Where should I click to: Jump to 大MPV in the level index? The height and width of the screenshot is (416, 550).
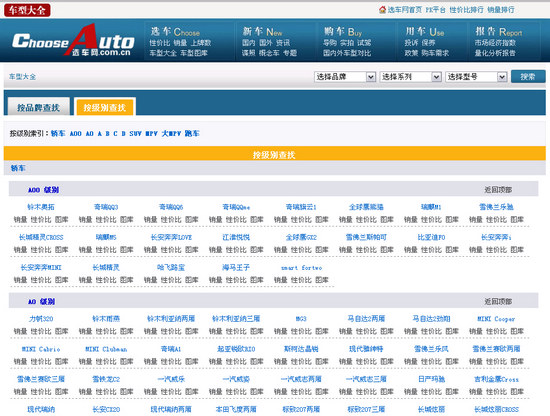click(171, 133)
